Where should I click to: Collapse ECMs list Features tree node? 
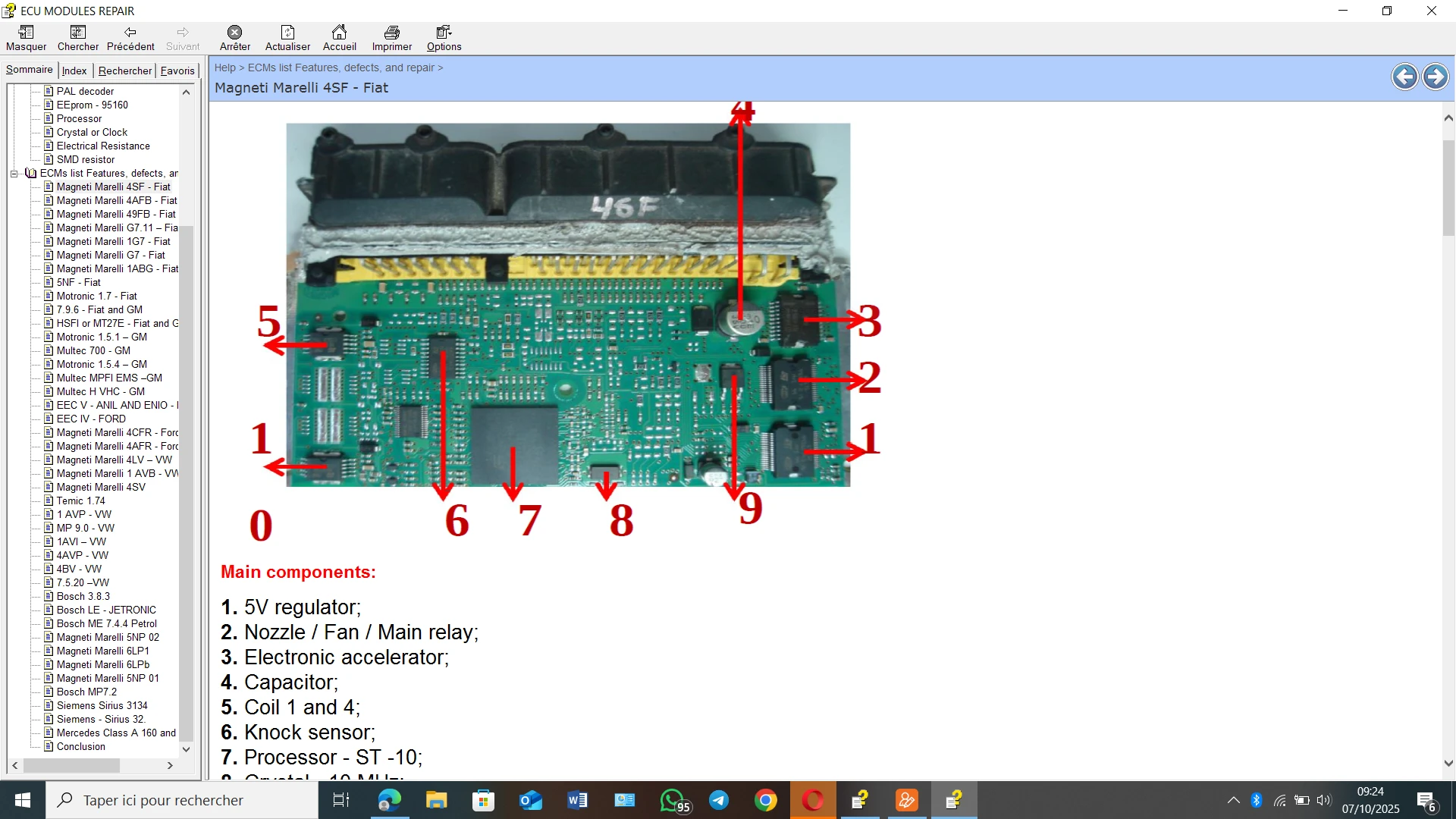click(14, 174)
